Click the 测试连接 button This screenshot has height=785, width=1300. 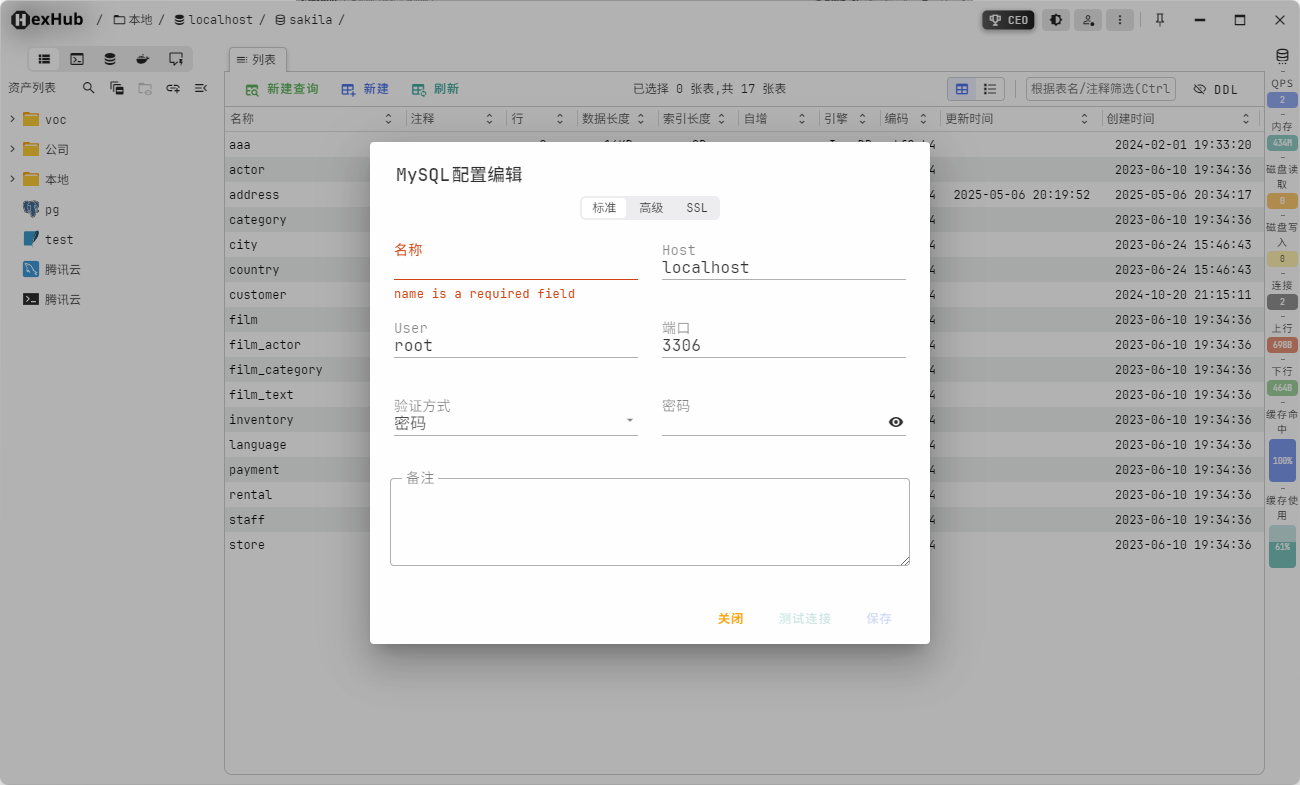point(803,618)
